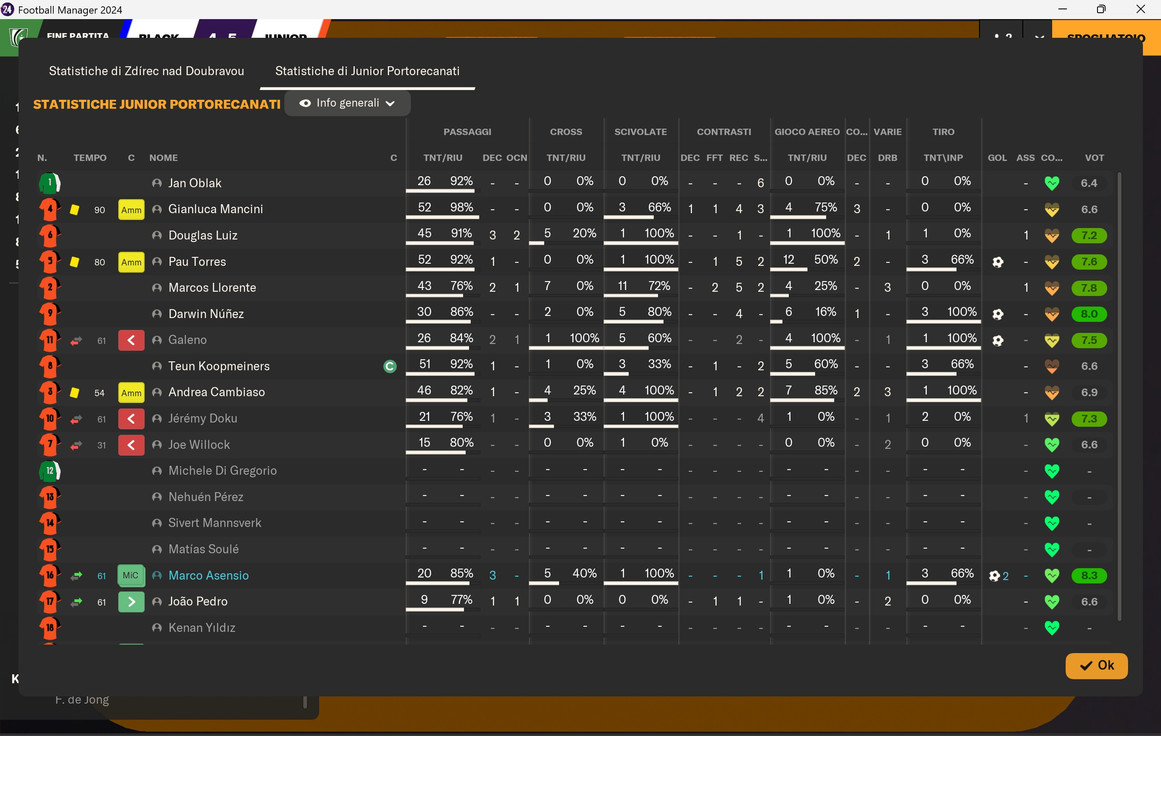Open the Info generali view dropdown
Image resolution: width=1161 pixels, height=800 pixels.
click(347, 103)
